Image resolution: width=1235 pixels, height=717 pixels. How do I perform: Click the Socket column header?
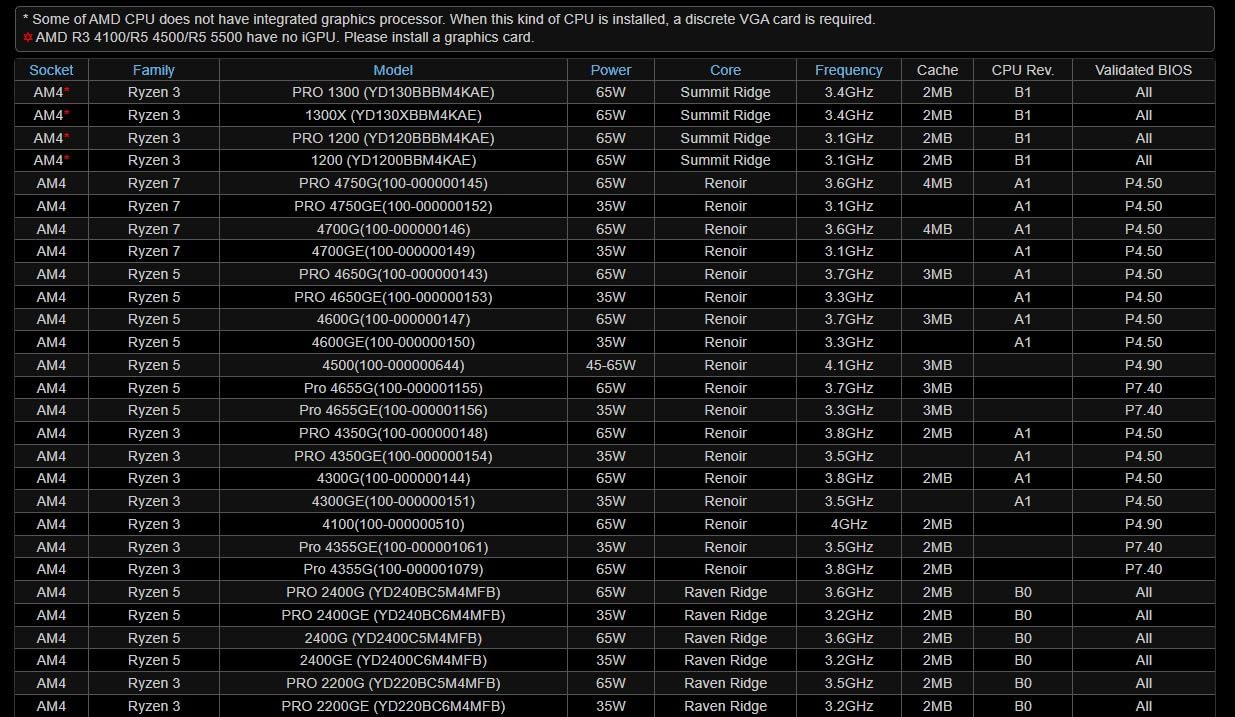click(51, 70)
